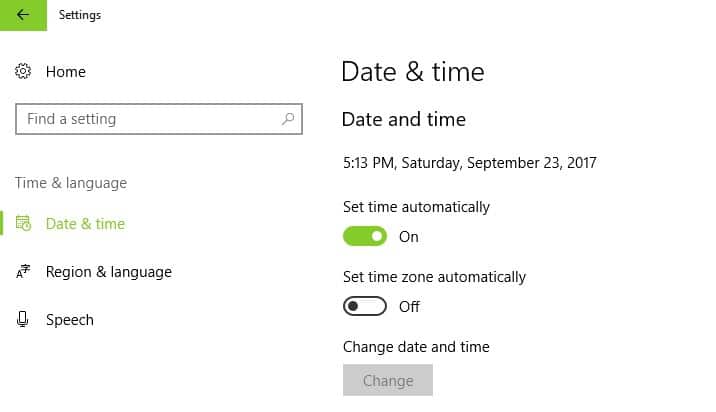Open the Speech settings section
Image resolution: width=716 pixels, height=412 pixels.
70,320
